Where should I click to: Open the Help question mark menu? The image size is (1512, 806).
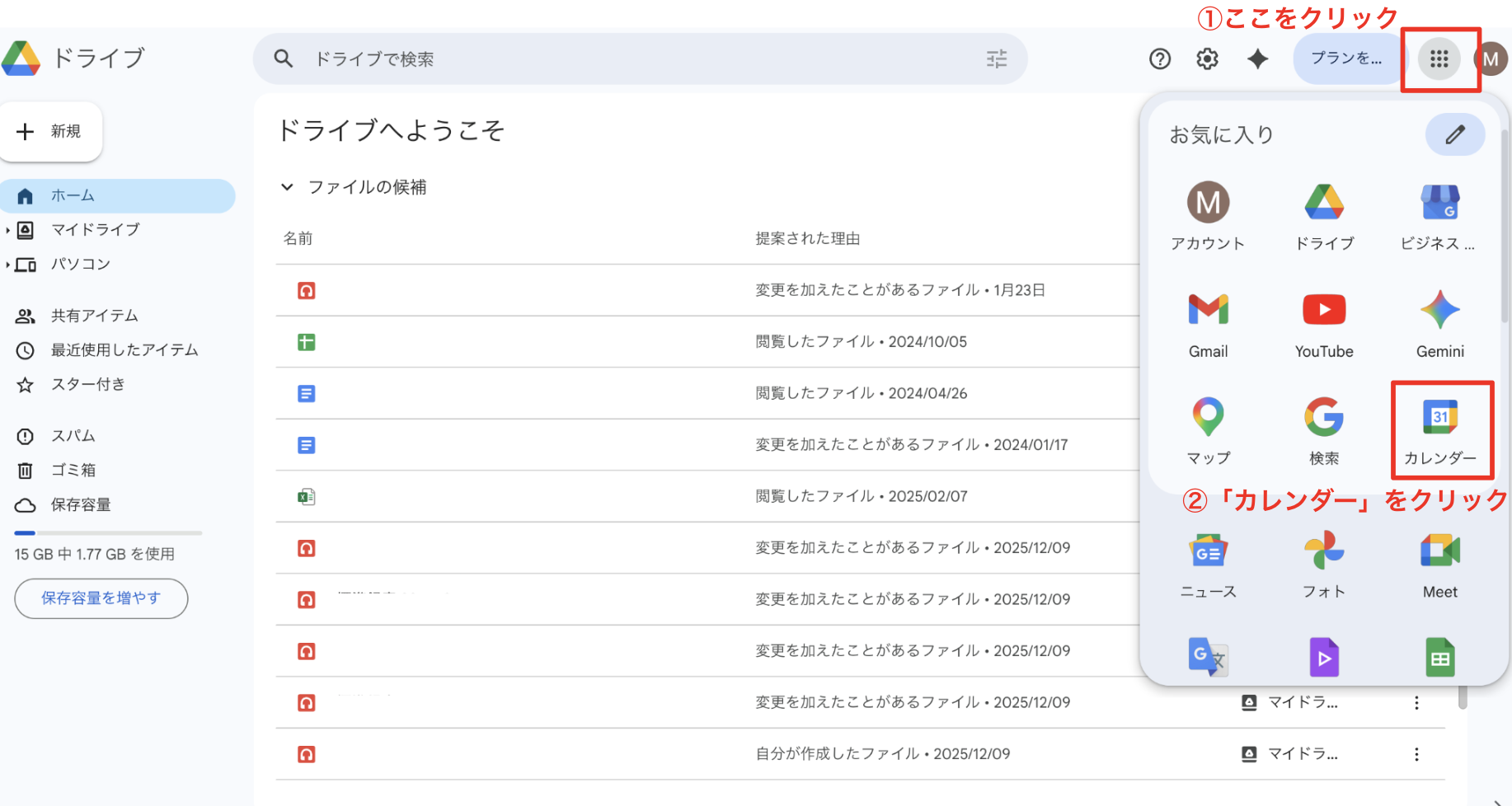(x=1160, y=59)
